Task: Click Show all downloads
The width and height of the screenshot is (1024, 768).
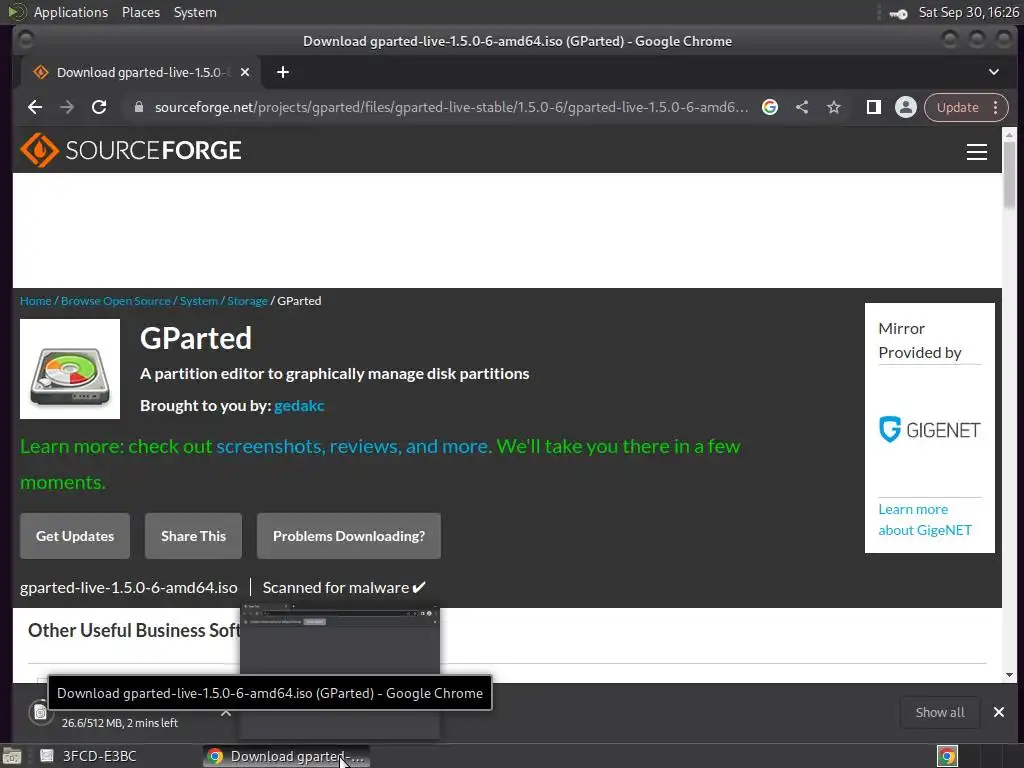Action: (x=940, y=712)
